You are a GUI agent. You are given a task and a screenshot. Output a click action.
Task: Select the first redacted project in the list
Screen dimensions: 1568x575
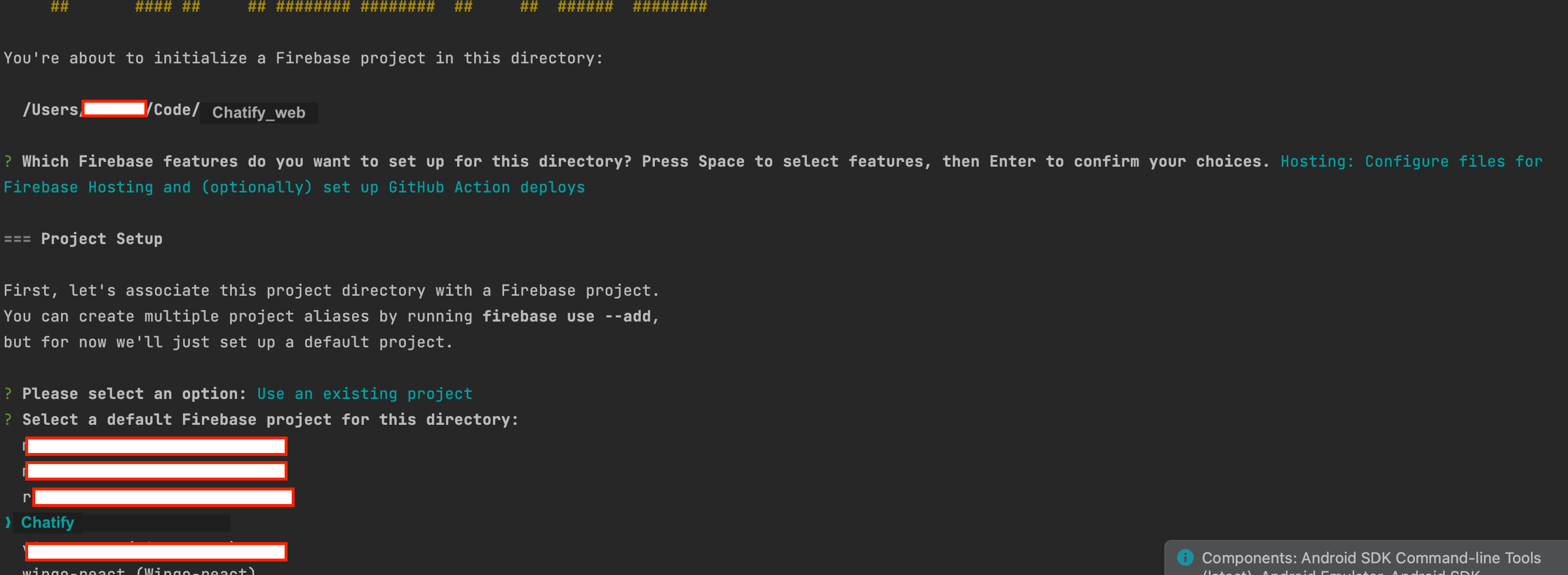pyautogui.click(x=157, y=446)
